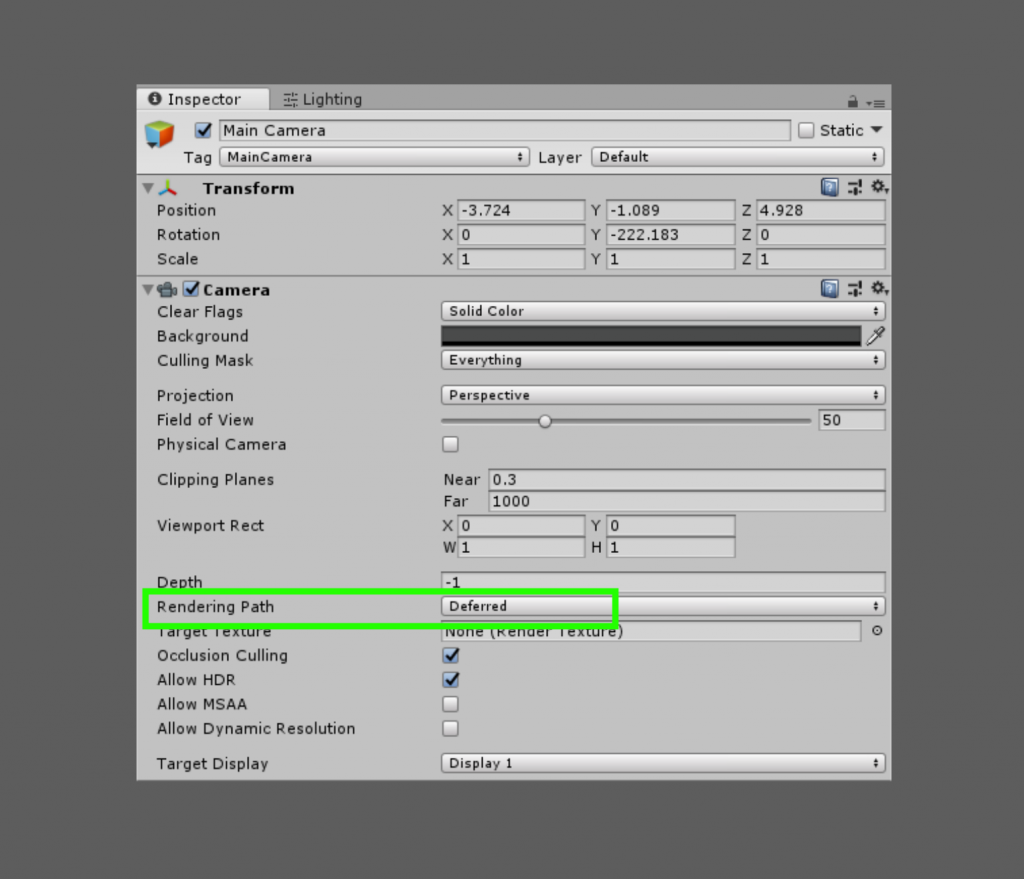Enable the Allow MSAA checkbox
The height and width of the screenshot is (879, 1024).
[x=451, y=704]
